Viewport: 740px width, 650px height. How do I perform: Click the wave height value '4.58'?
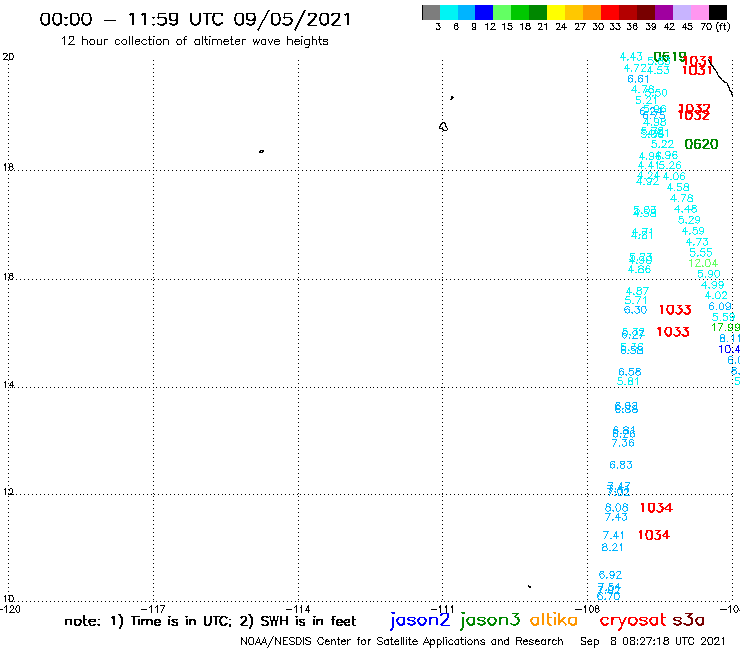(x=678, y=187)
